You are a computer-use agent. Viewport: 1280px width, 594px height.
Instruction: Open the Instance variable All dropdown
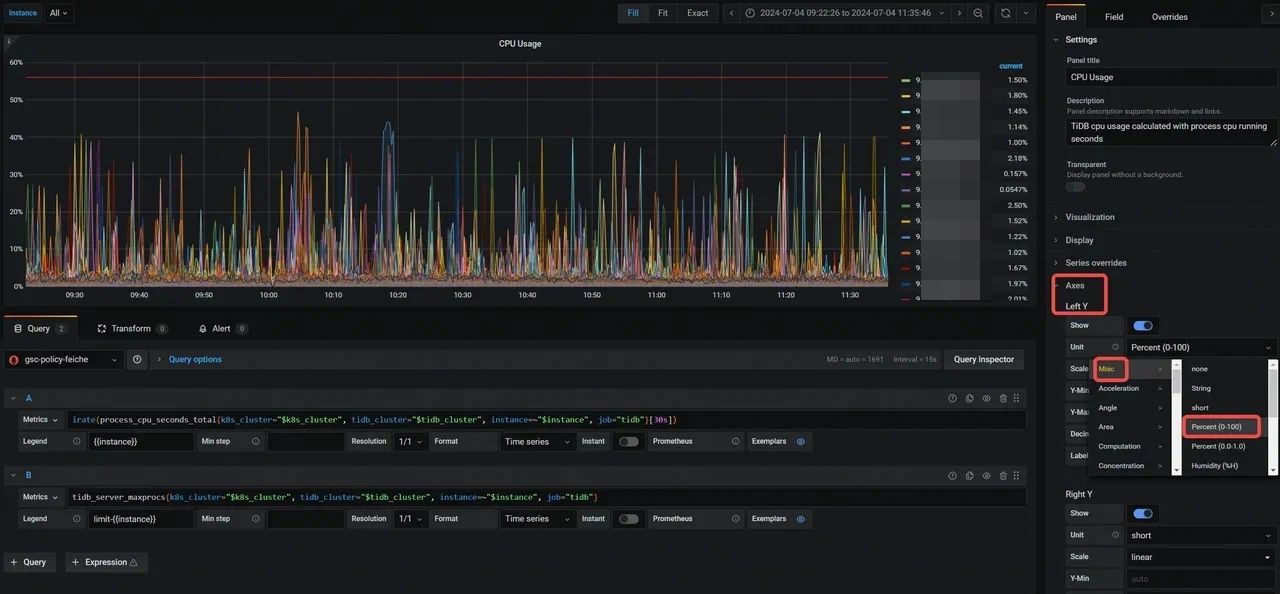coord(59,13)
